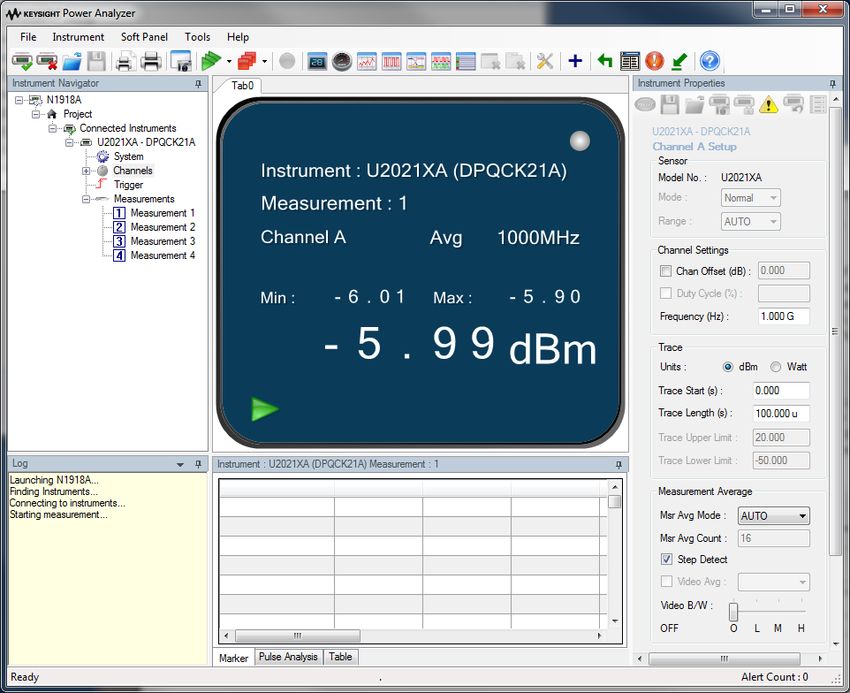
Task: Open the Log panel dropdown arrow
Action: point(180,465)
